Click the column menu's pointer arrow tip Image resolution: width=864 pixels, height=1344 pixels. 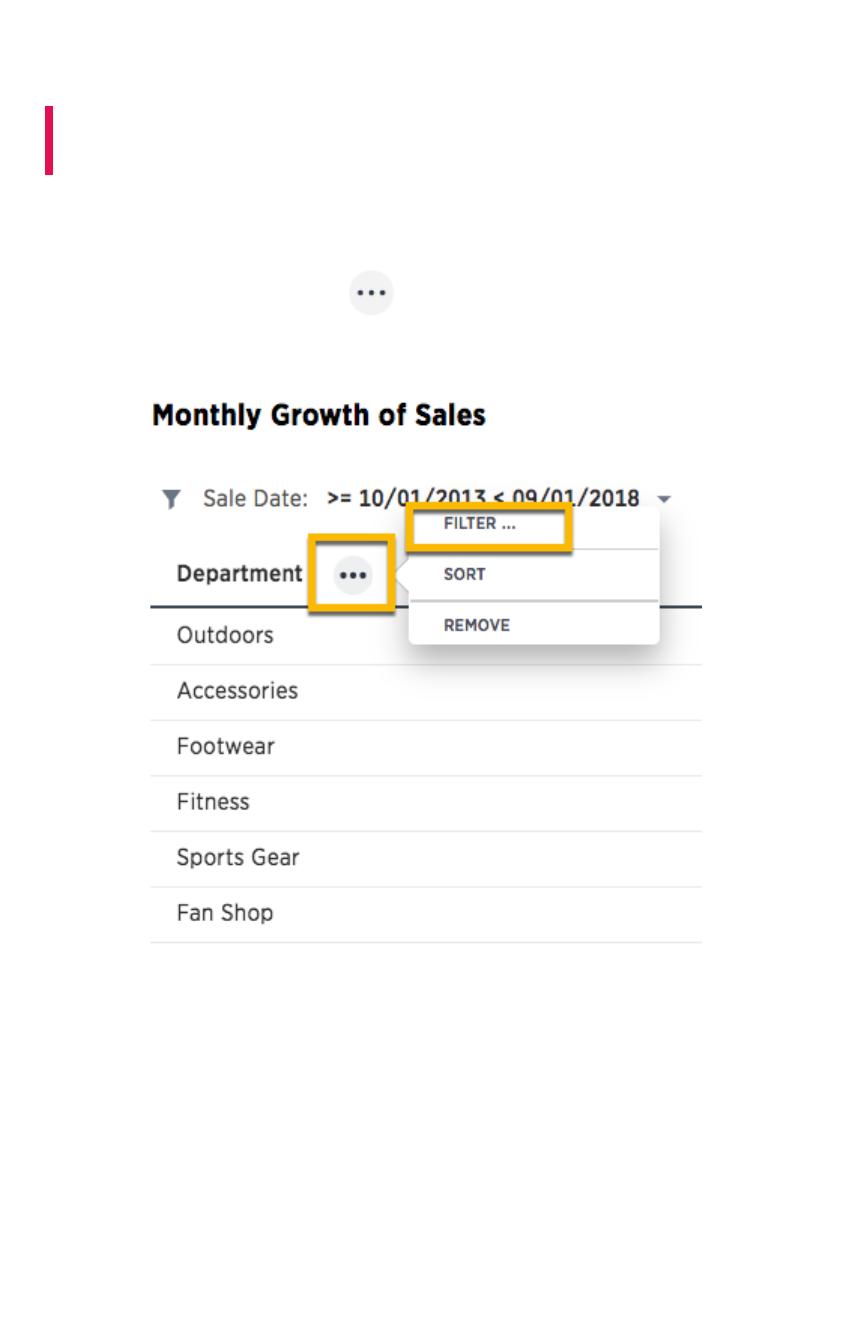tap(401, 576)
